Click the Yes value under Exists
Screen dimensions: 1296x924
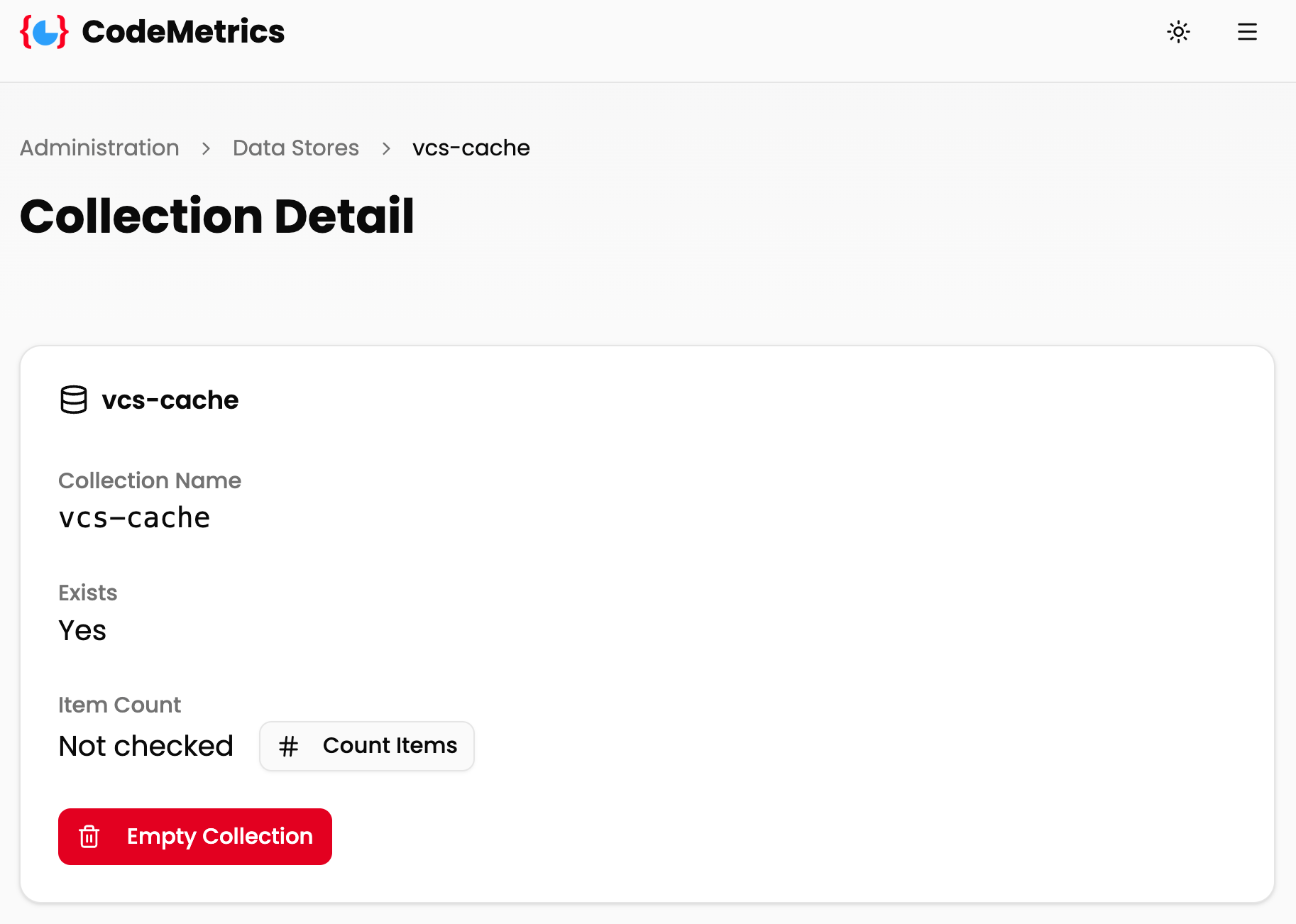click(x=82, y=630)
